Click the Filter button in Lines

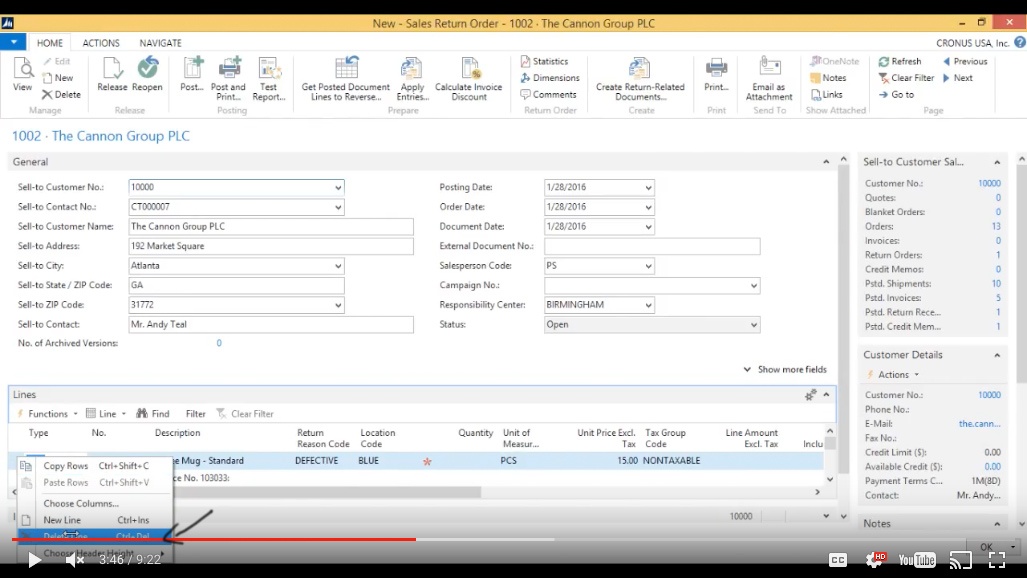tap(195, 414)
